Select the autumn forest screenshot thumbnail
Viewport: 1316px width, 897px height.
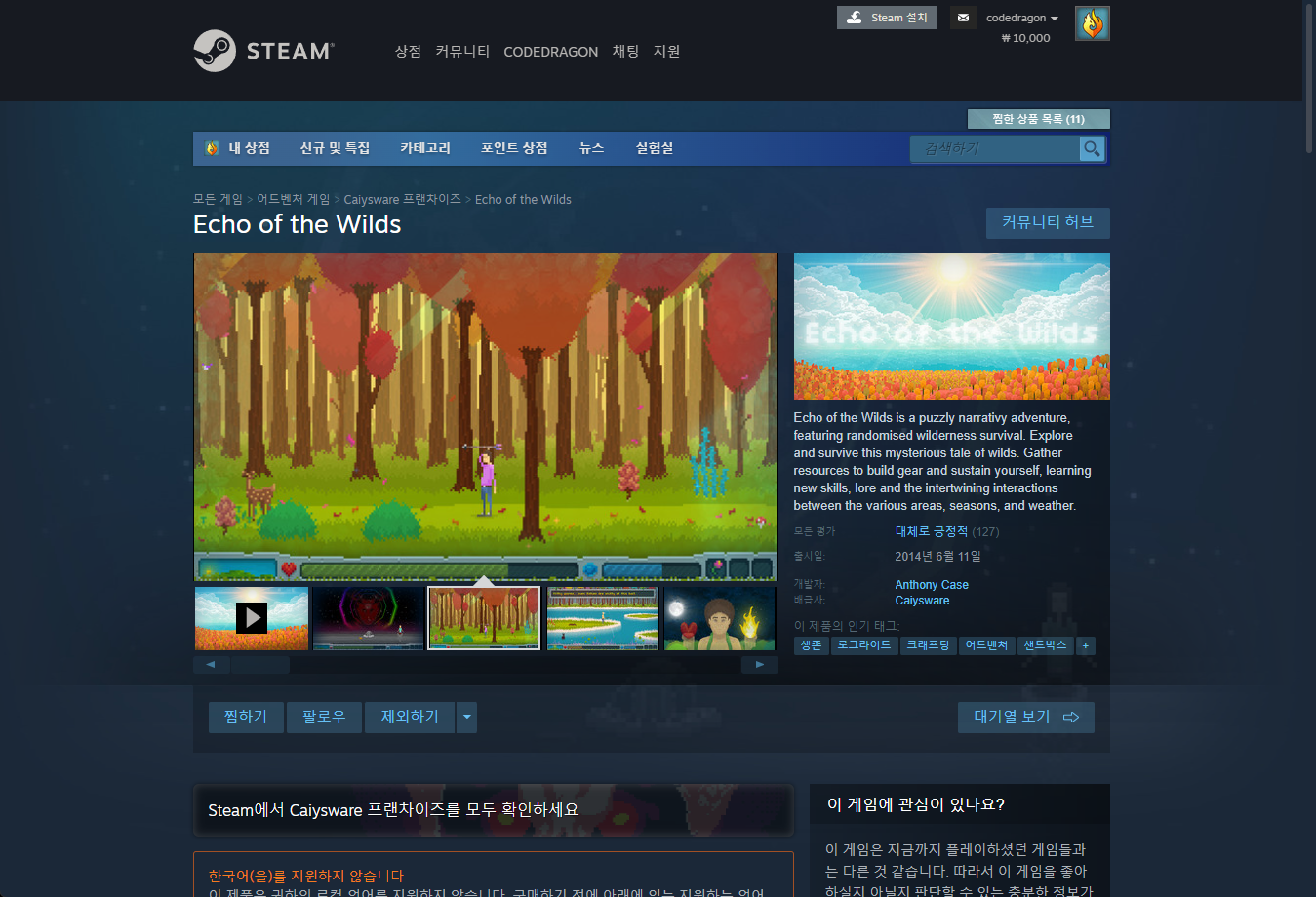[x=485, y=618]
